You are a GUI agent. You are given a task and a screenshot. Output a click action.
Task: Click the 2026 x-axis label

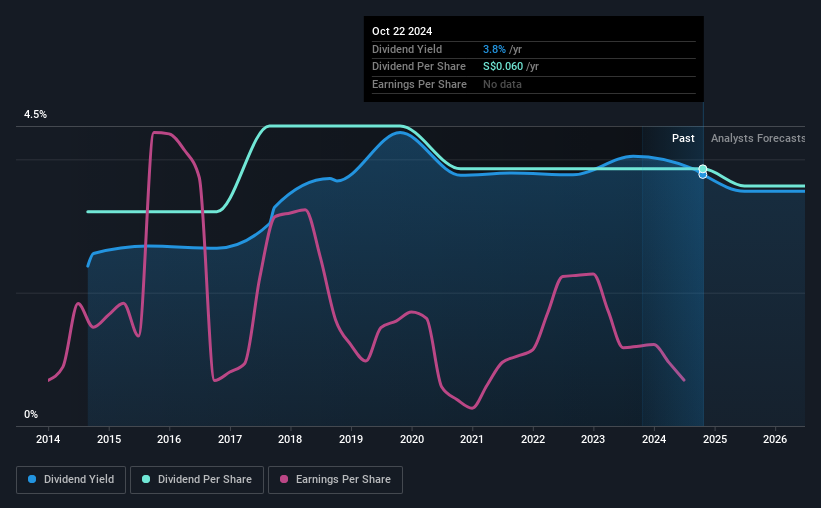(775, 439)
